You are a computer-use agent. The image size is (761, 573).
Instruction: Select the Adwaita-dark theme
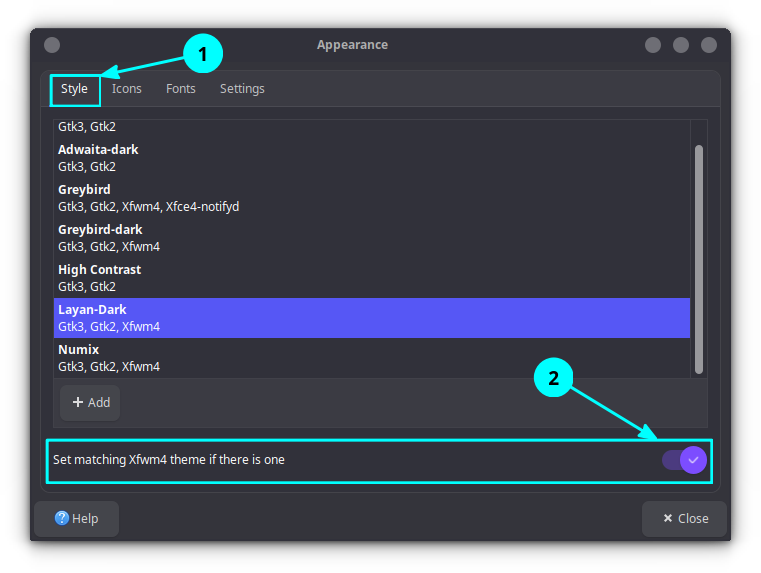pyautogui.click(x=372, y=158)
